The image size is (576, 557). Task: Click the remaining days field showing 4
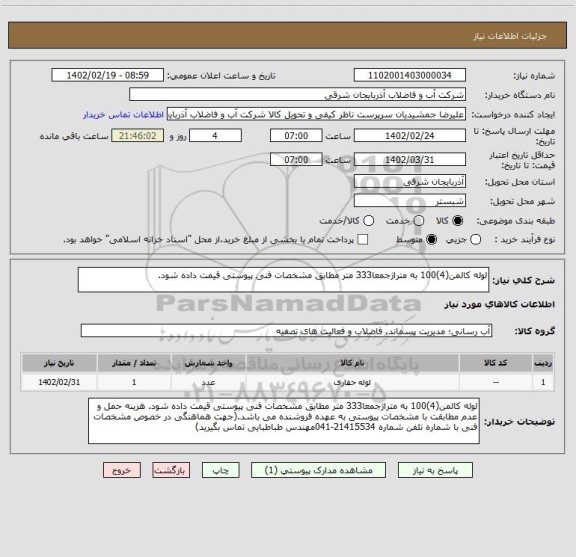215,136
